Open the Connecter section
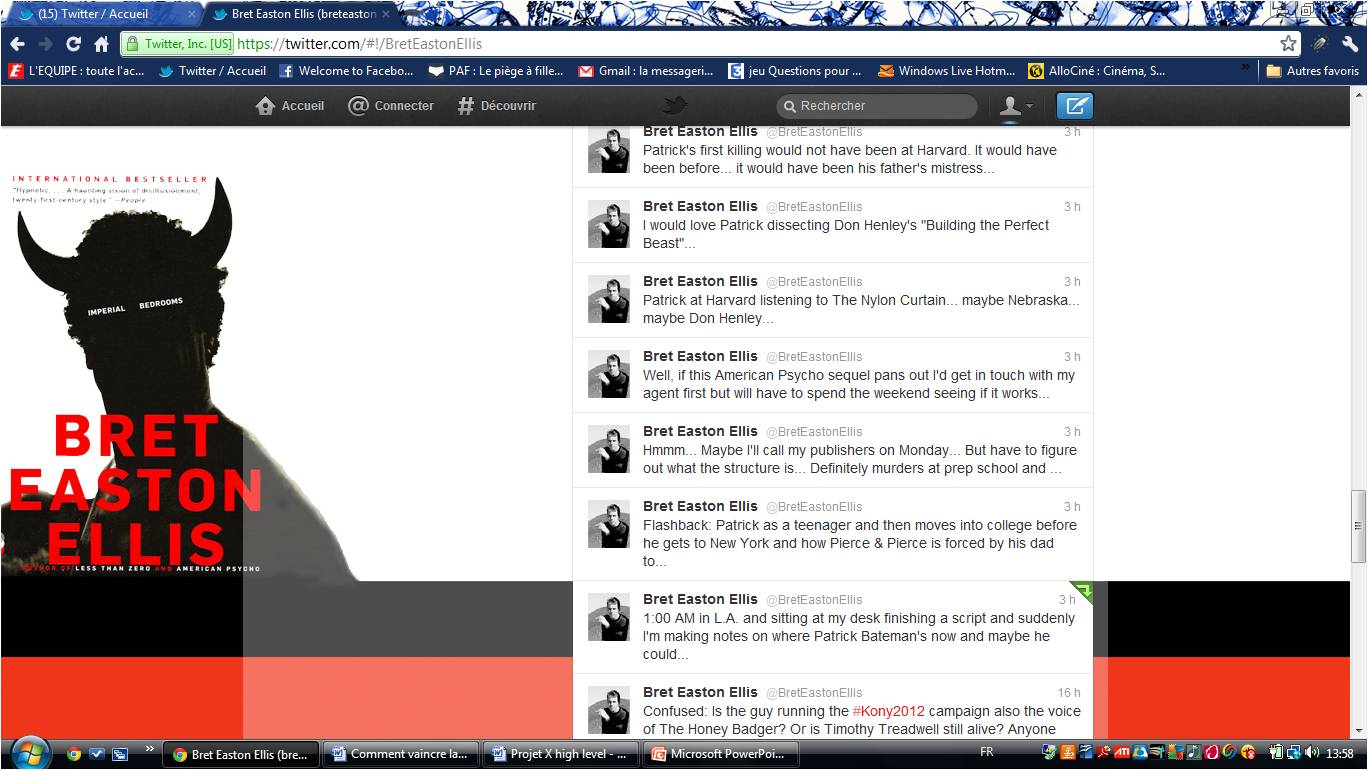The height and width of the screenshot is (770, 1368). [391, 105]
